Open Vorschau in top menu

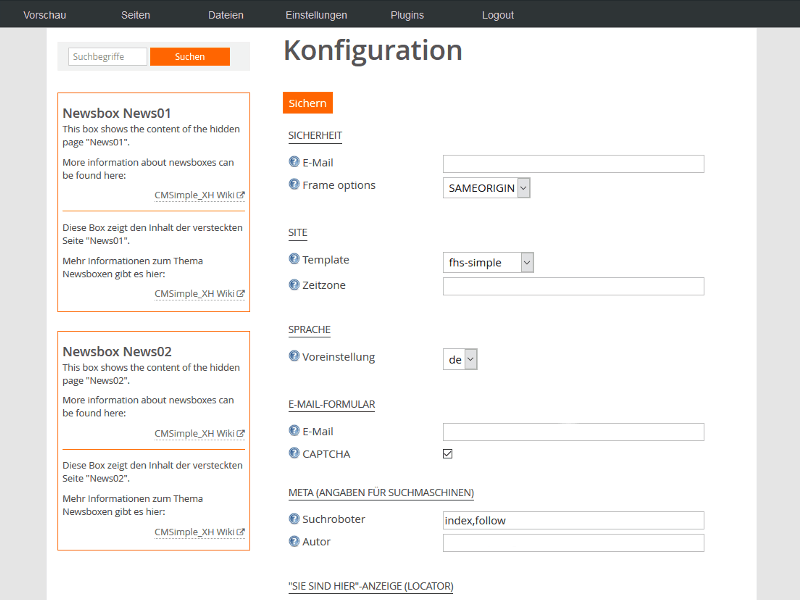pos(45,15)
